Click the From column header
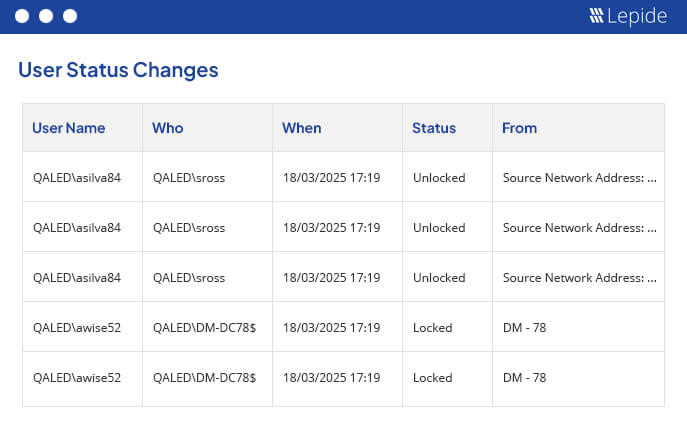This screenshot has height=424, width=687. [x=519, y=128]
